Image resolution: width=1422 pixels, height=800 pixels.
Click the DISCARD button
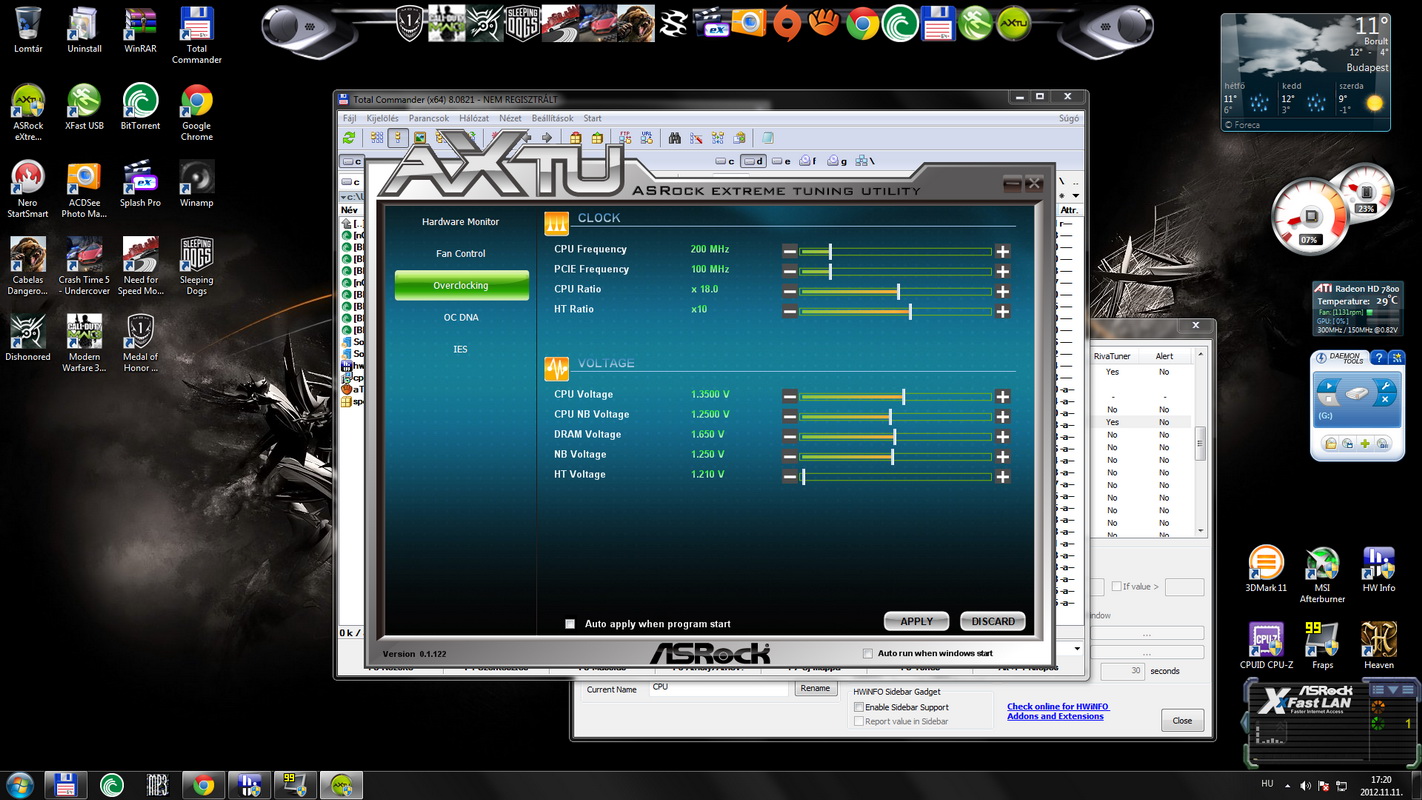point(993,621)
